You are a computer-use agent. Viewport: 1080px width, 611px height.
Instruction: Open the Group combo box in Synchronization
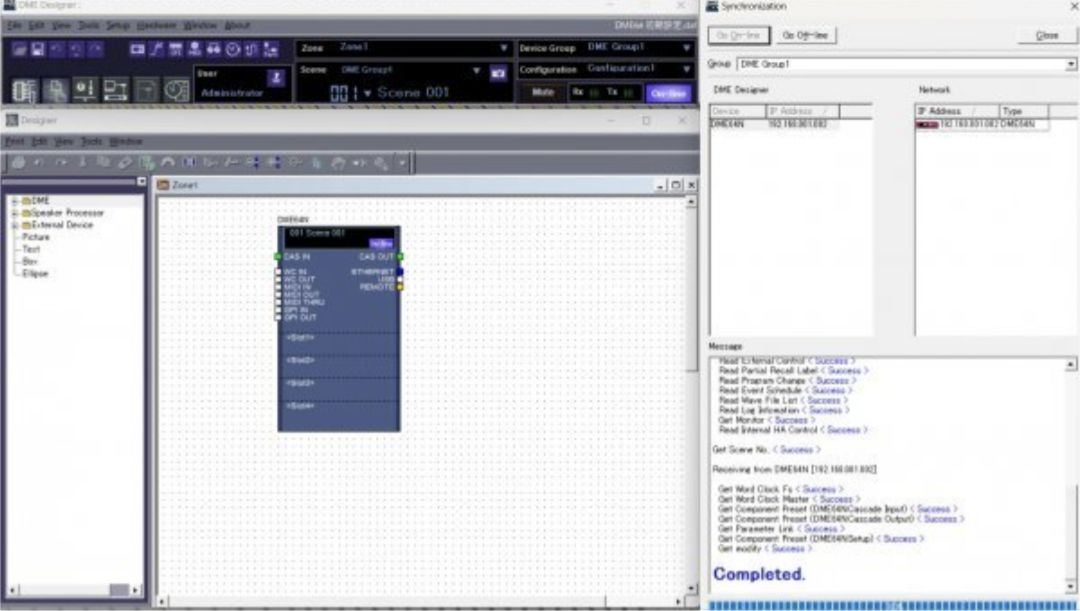(x=906, y=64)
